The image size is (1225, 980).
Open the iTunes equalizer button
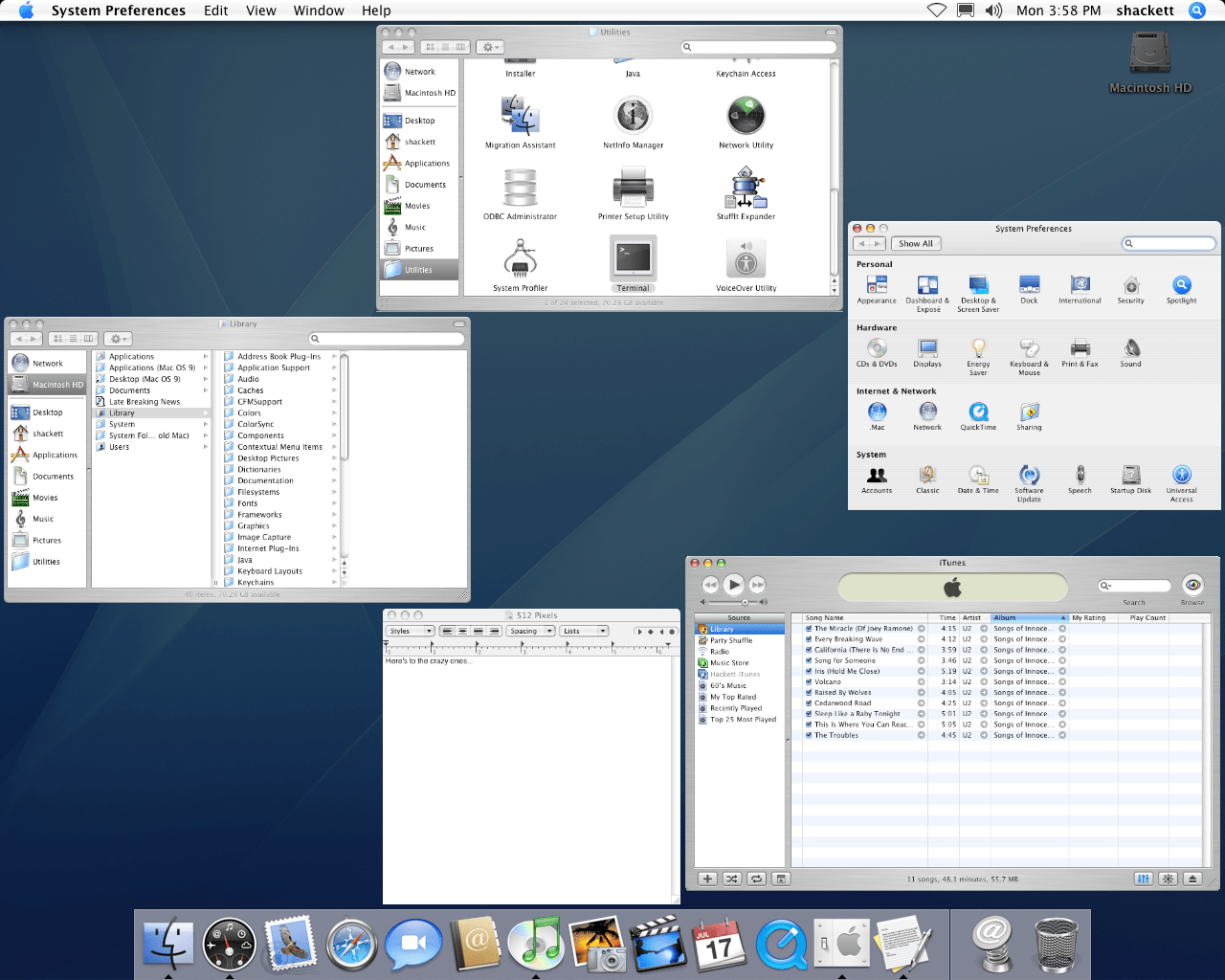[1143, 879]
